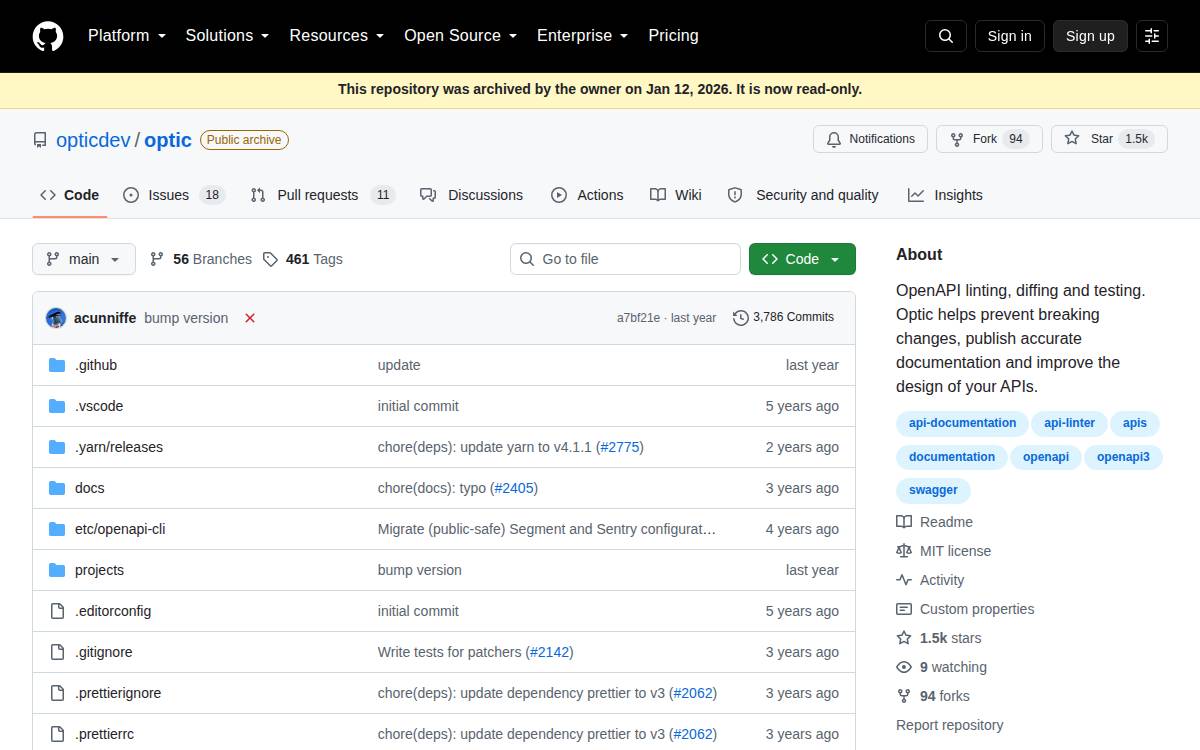Open the Pull requests tab
This screenshot has width=1200, height=750.
pos(323,195)
